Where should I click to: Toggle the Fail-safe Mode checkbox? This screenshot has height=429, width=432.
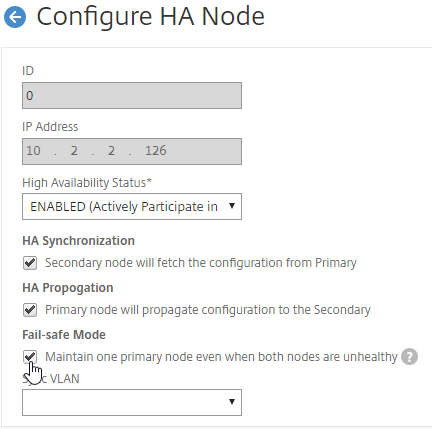(x=30, y=357)
